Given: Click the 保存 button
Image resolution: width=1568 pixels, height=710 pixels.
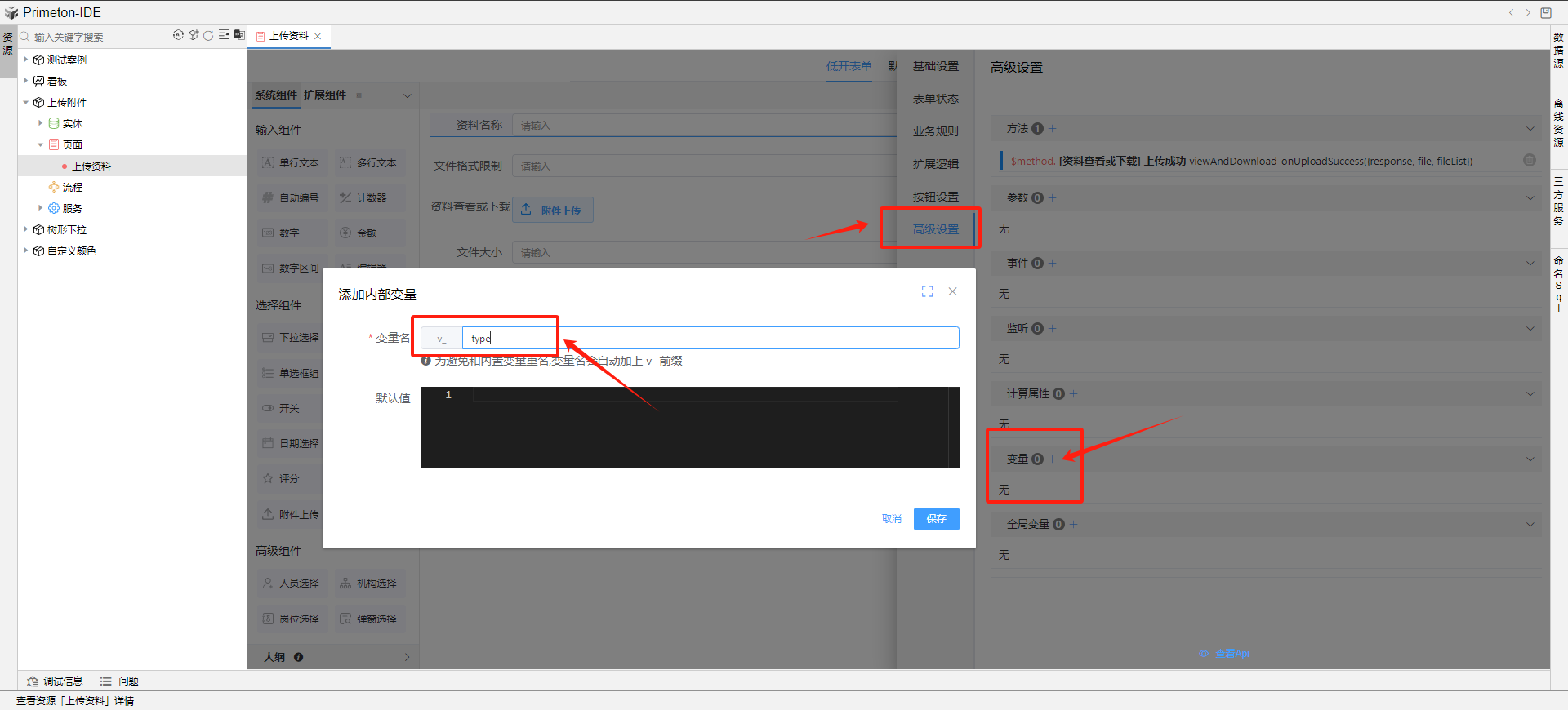Looking at the screenshot, I should pos(936,519).
